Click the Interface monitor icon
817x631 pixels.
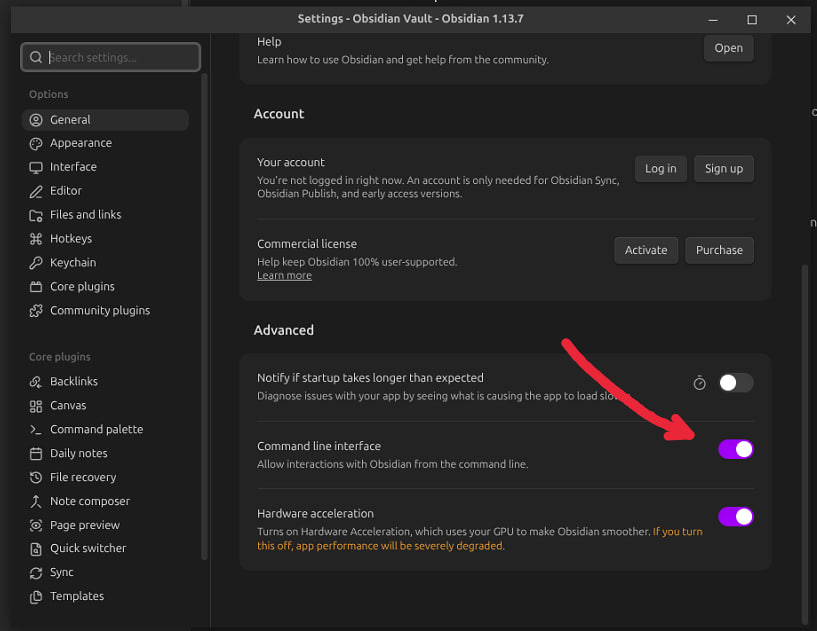pos(36,168)
